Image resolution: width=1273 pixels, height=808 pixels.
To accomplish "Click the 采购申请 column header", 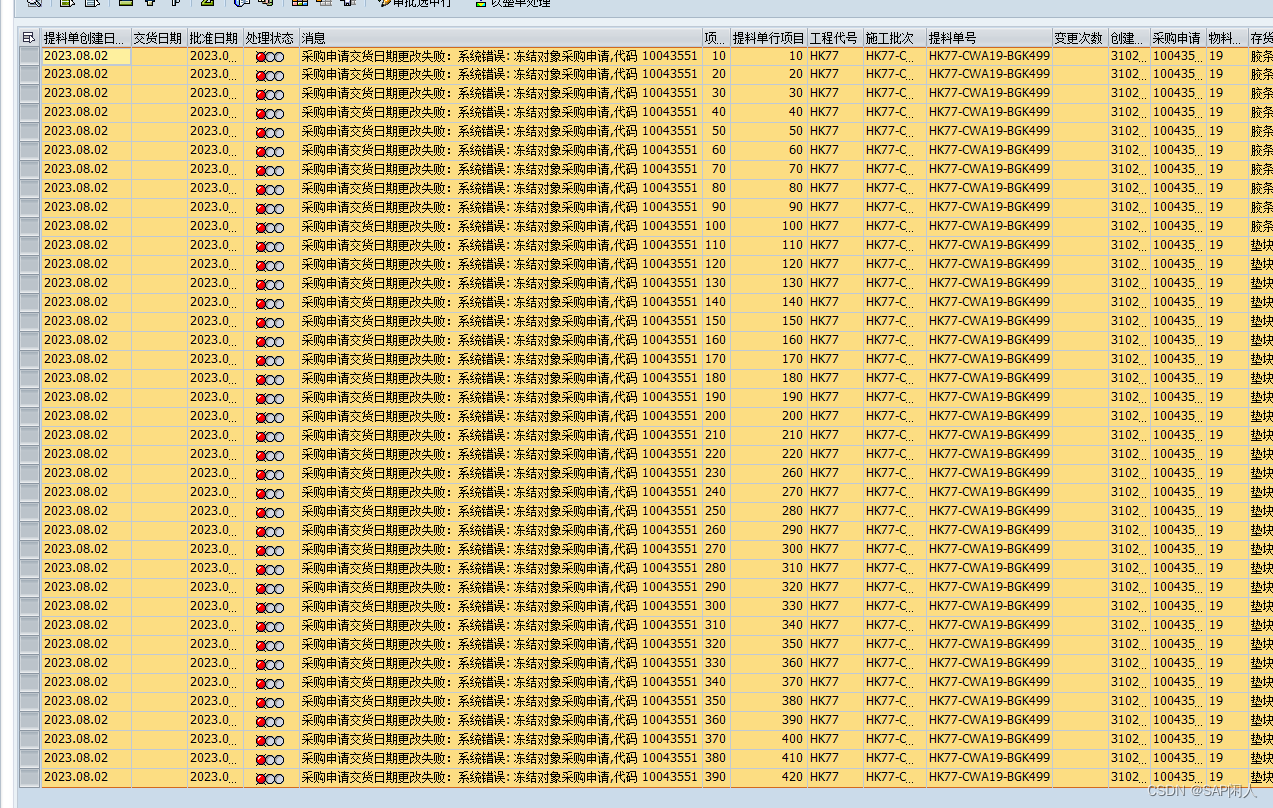I will pos(1178,38).
